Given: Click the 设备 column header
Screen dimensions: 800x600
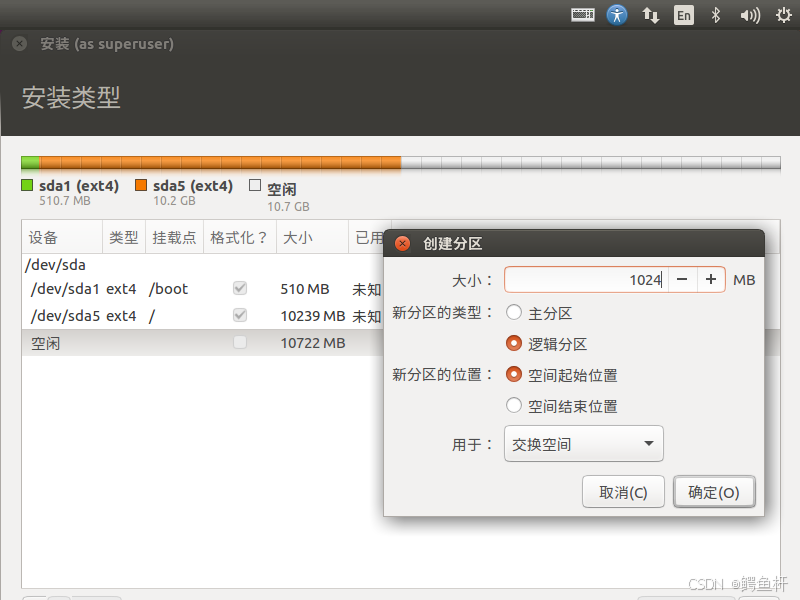Looking at the screenshot, I should pos(62,237).
